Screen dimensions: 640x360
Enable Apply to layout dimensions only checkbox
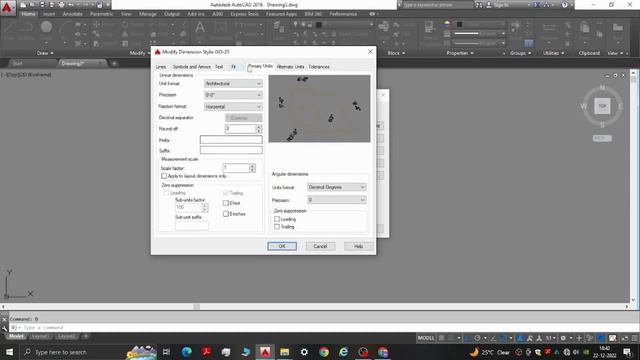[164, 176]
